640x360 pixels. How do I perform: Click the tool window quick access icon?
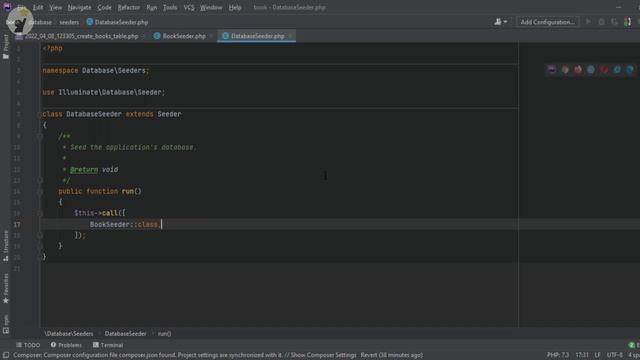[6, 355]
